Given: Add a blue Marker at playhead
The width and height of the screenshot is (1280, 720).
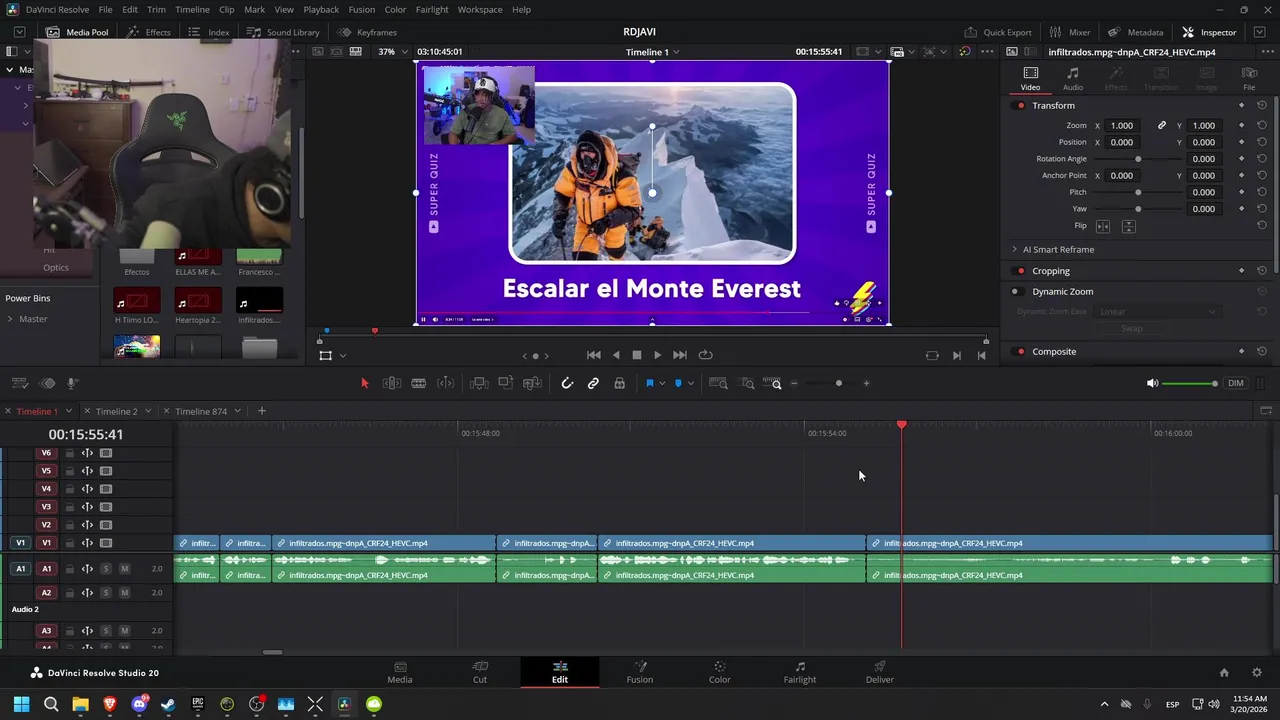Looking at the screenshot, I should click(678, 383).
